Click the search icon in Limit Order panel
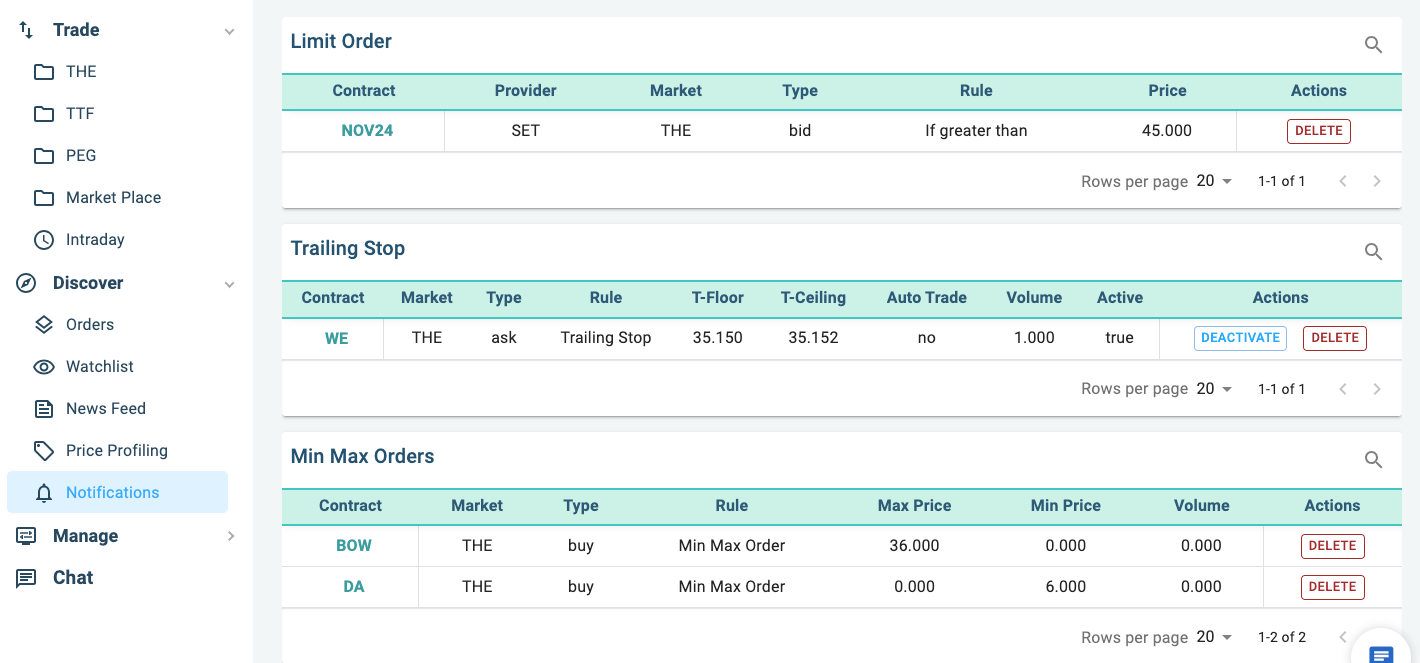 tap(1373, 45)
